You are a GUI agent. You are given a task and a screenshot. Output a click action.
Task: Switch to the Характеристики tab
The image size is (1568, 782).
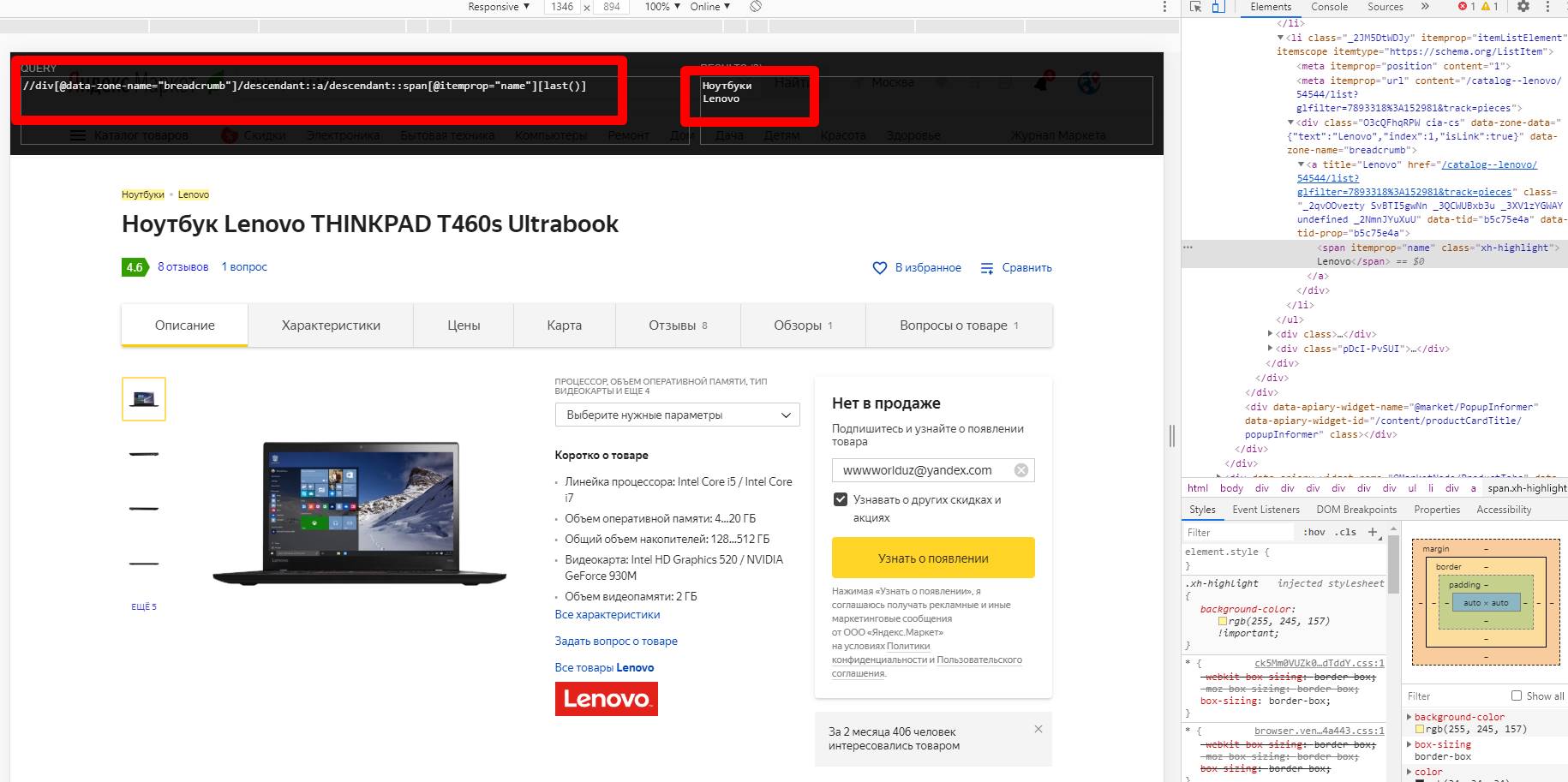331,325
